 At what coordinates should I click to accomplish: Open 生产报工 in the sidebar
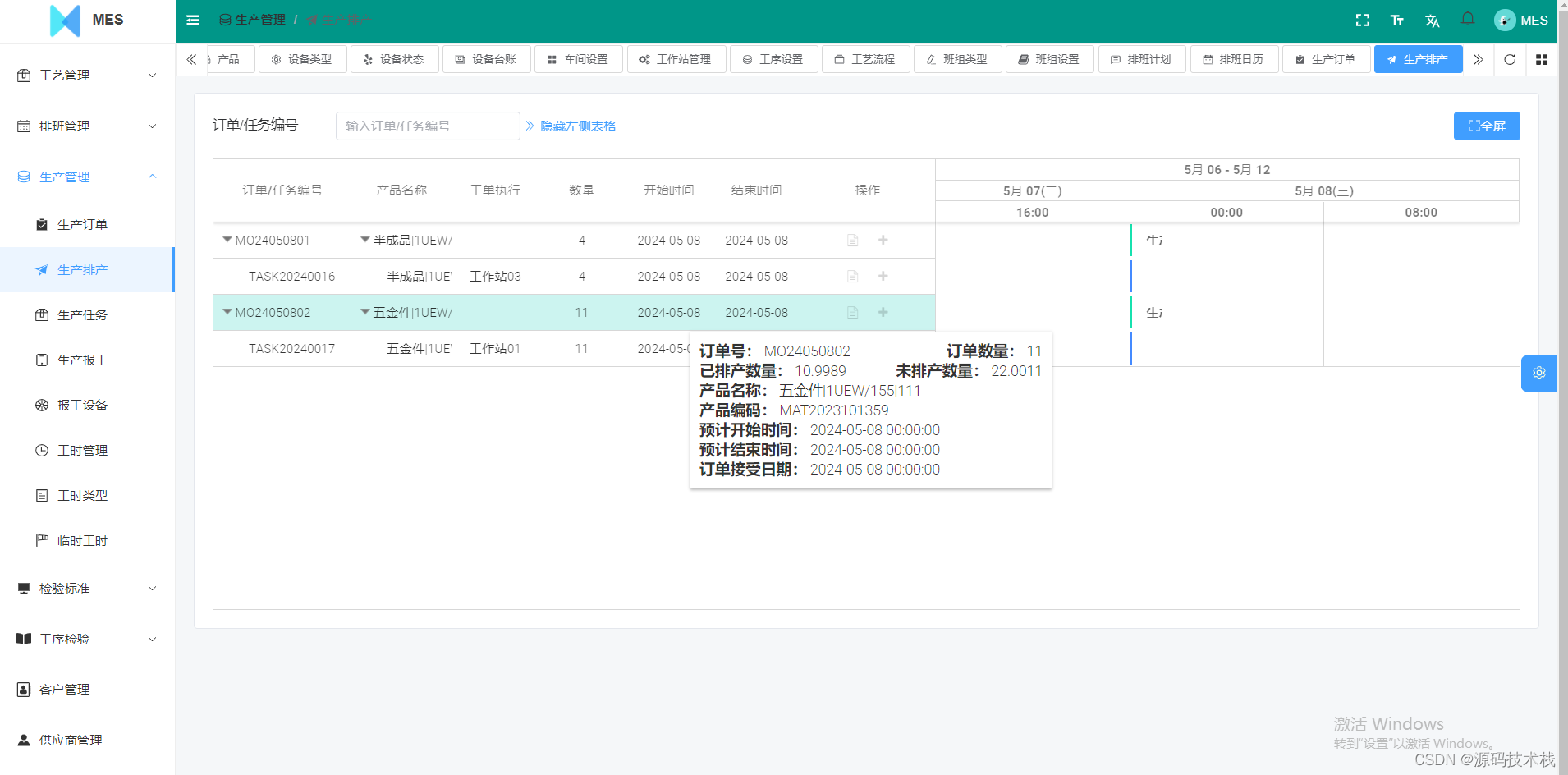click(x=87, y=360)
